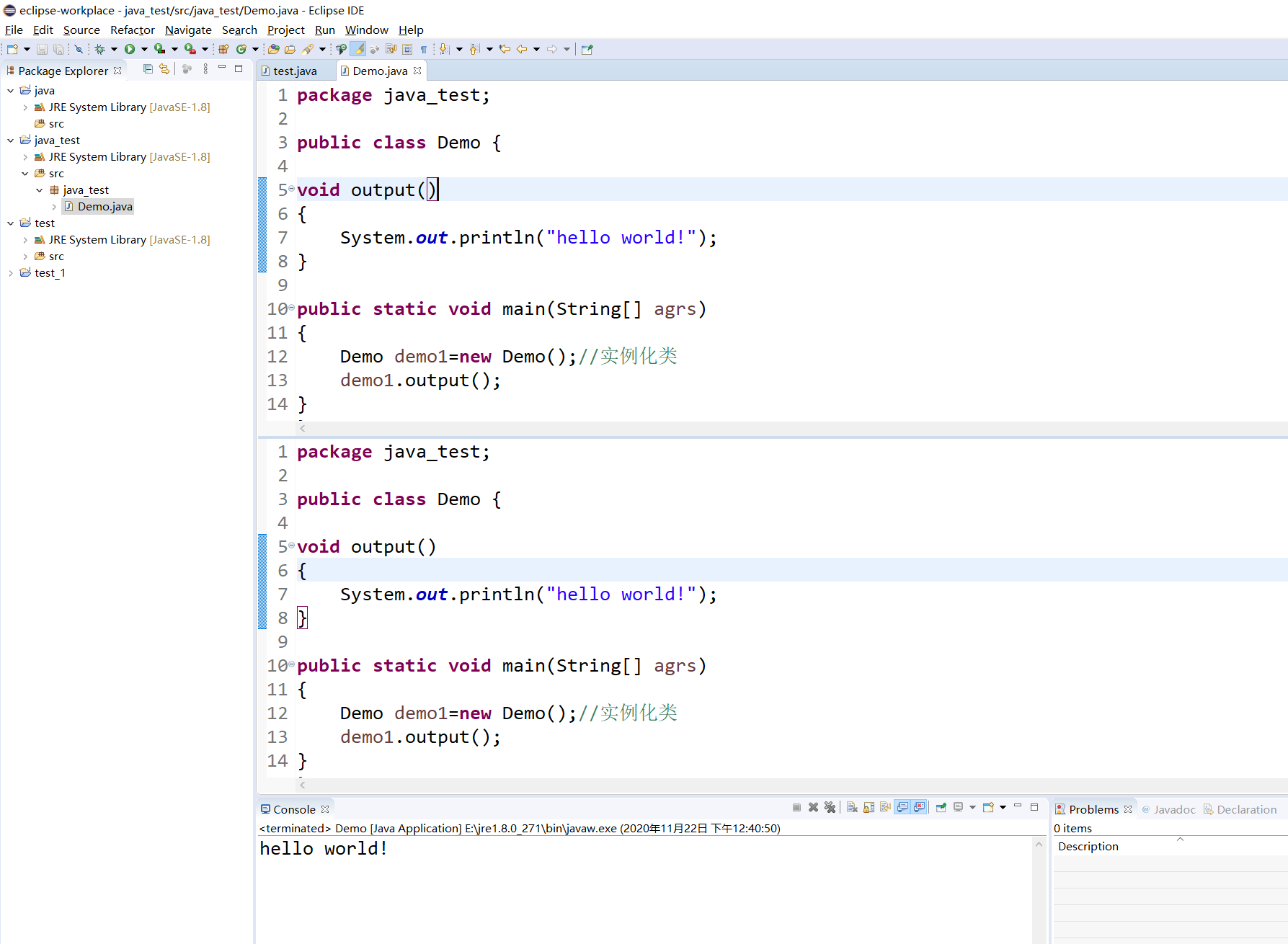The width and height of the screenshot is (1288, 944).
Task: Open the Refactor menu
Action: (133, 30)
